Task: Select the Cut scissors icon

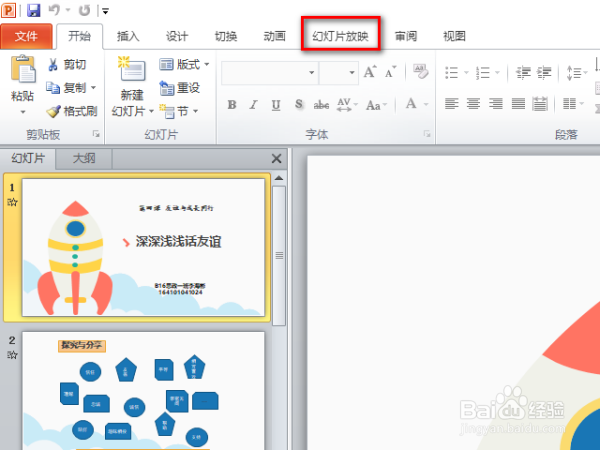Action: point(53,64)
